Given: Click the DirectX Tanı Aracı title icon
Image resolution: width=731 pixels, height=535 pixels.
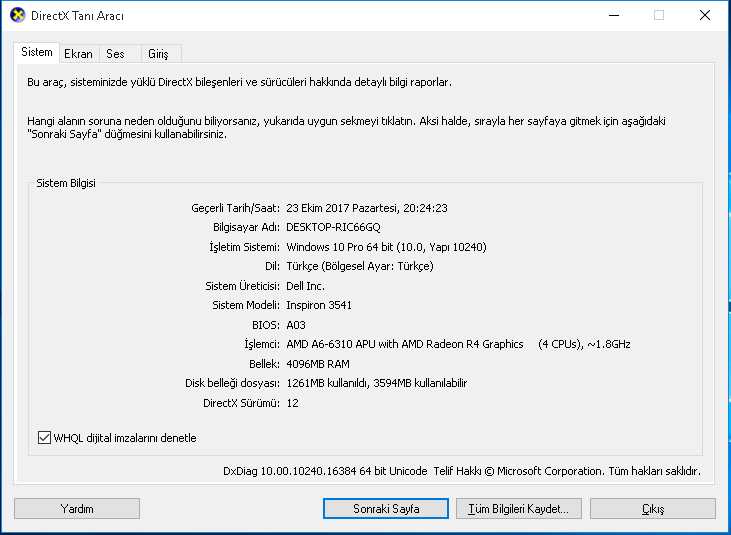Looking at the screenshot, I should [17, 15].
